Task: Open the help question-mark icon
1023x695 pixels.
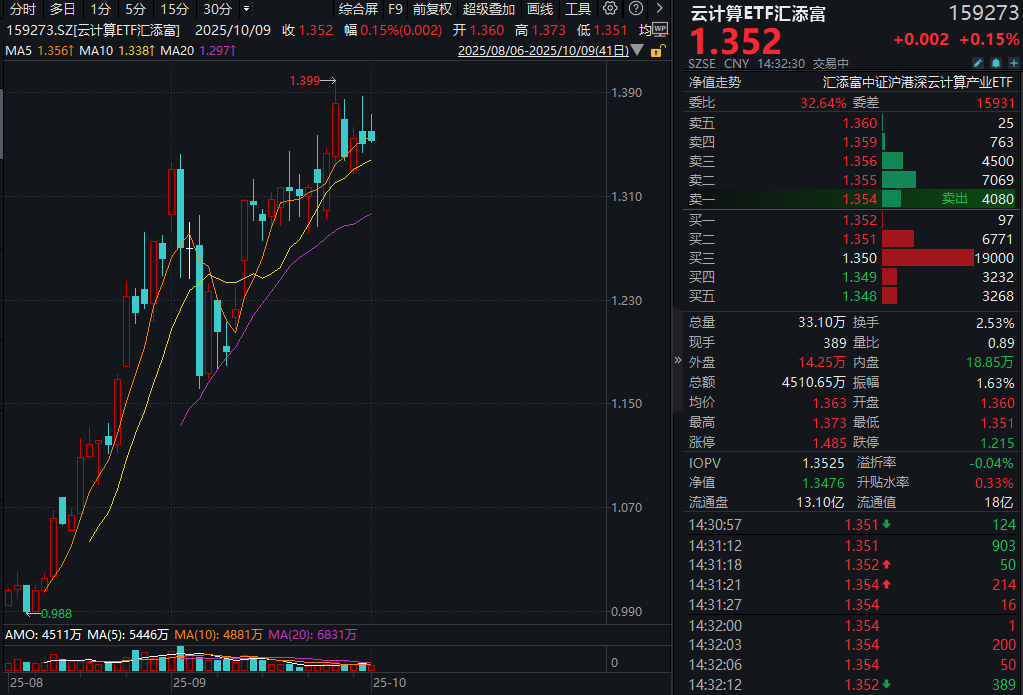Action: (636, 9)
